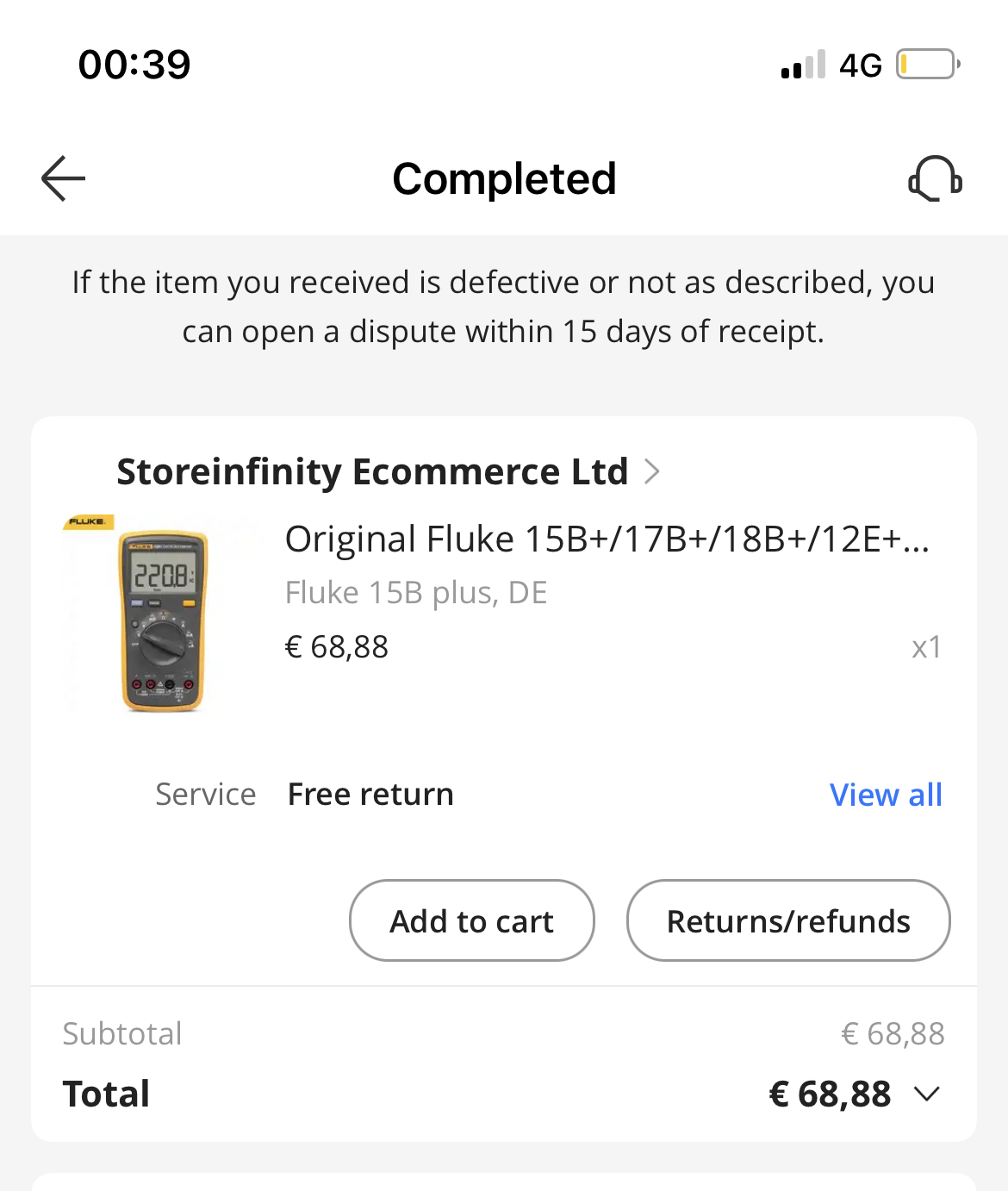Open View all services link
Image resolution: width=1008 pixels, height=1191 pixels.
click(886, 795)
